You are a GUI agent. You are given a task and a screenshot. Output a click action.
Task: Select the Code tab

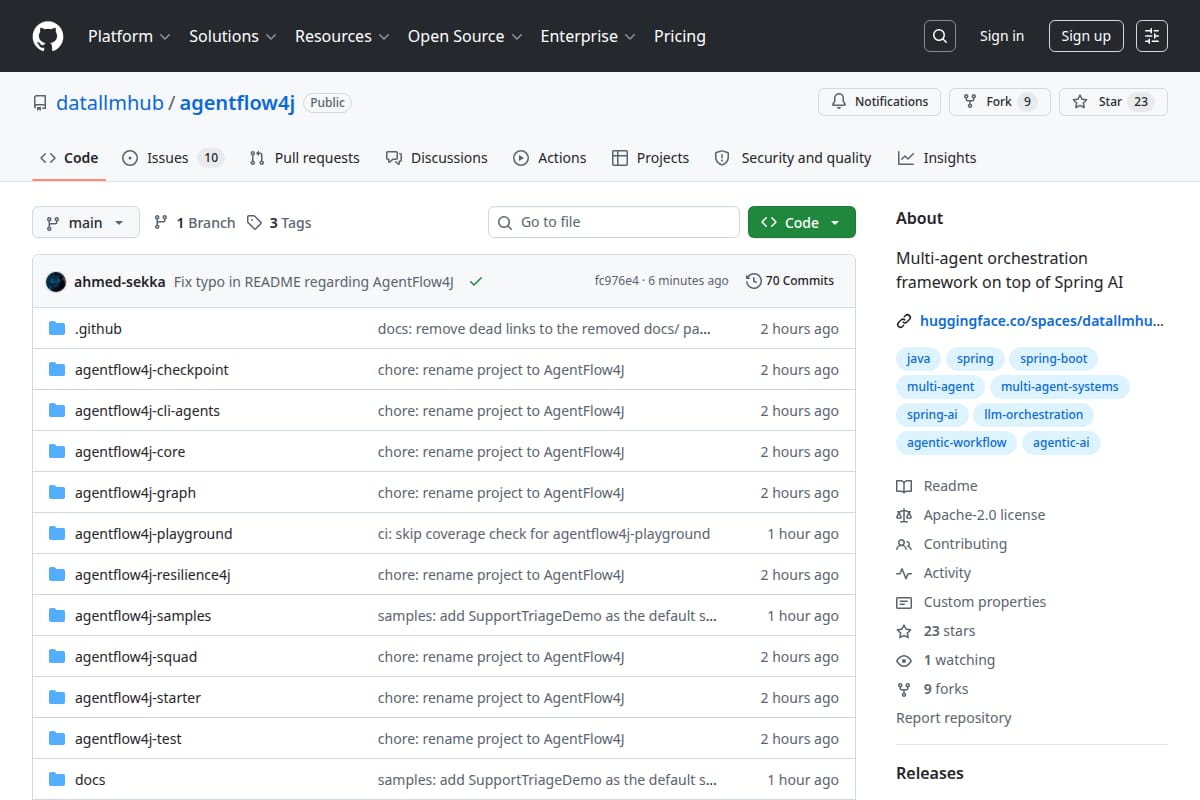[x=69, y=158]
